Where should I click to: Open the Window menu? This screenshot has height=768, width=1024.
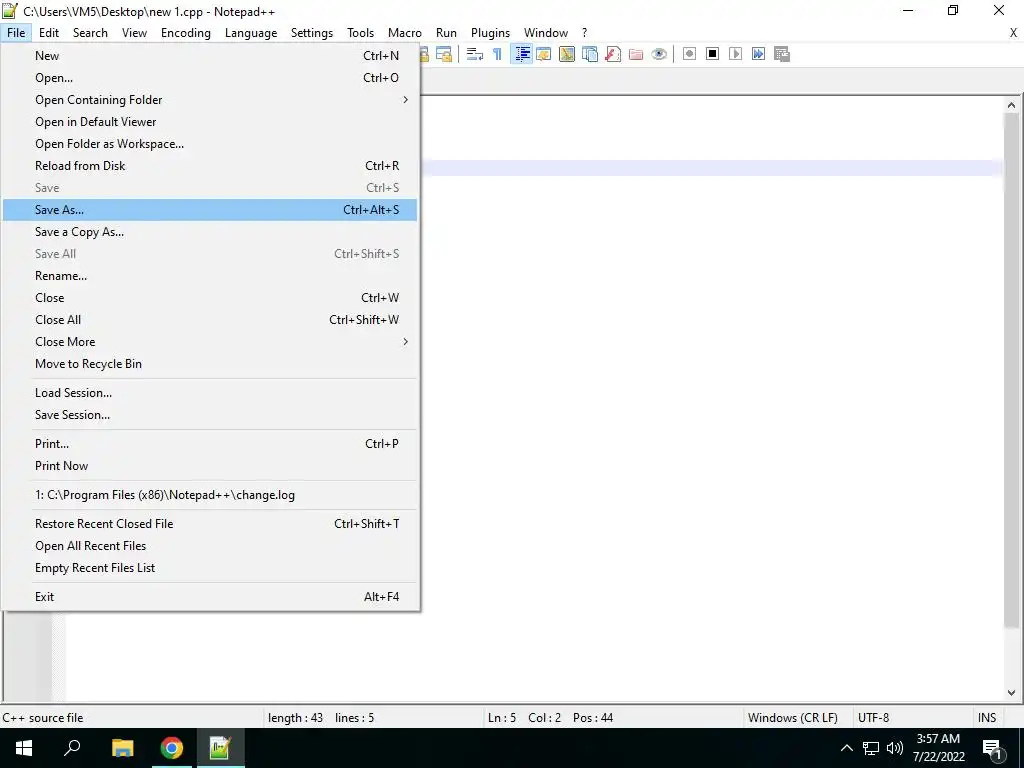pos(546,33)
